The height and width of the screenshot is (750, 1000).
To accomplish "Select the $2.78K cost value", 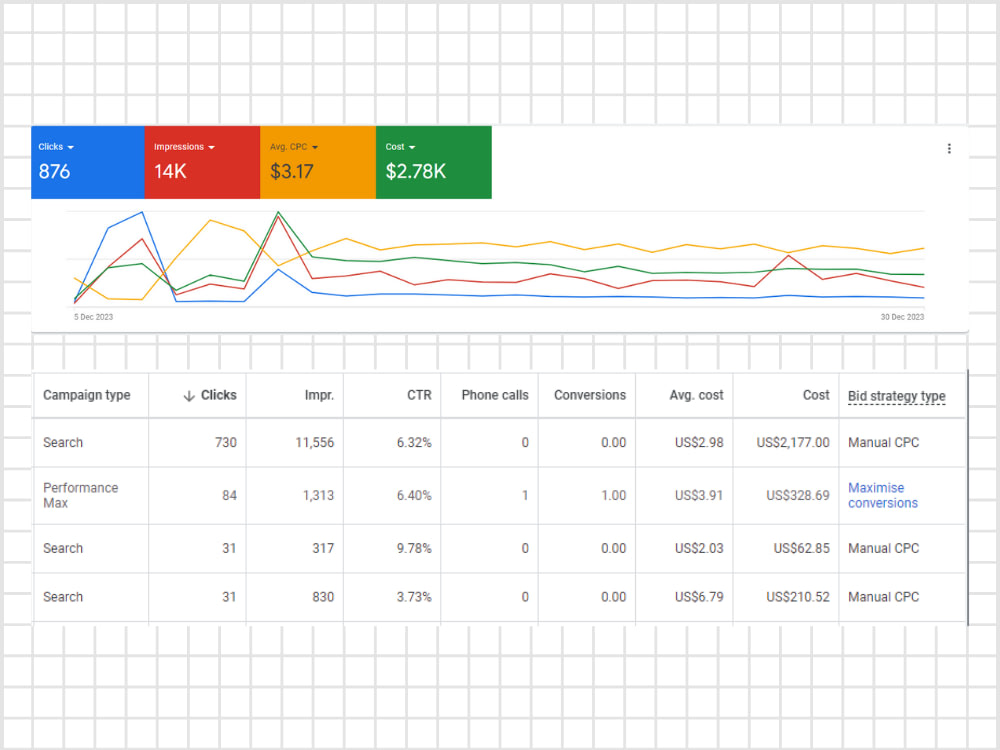I will click(x=415, y=172).
